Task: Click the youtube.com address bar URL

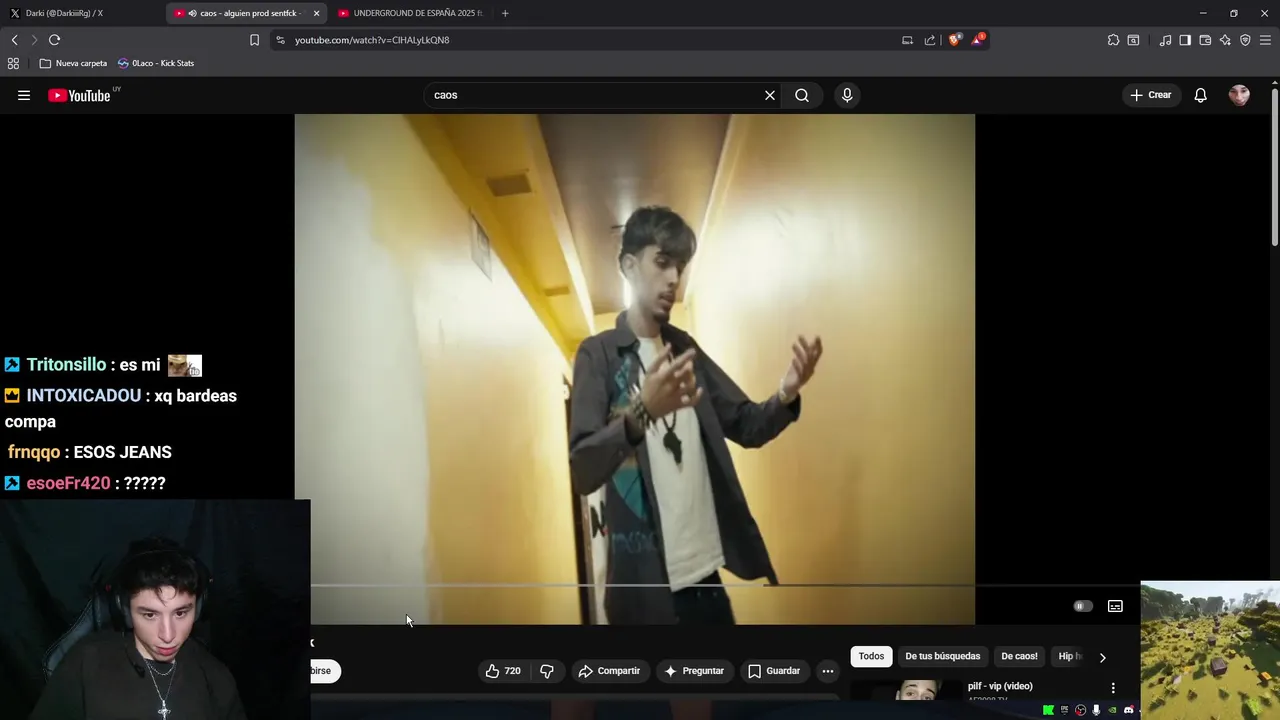Action: [x=372, y=40]
